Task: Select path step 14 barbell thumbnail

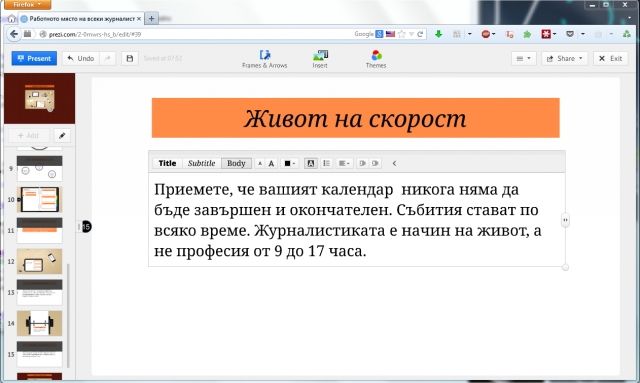Action: pyautogui.click(x=40, y=323)
